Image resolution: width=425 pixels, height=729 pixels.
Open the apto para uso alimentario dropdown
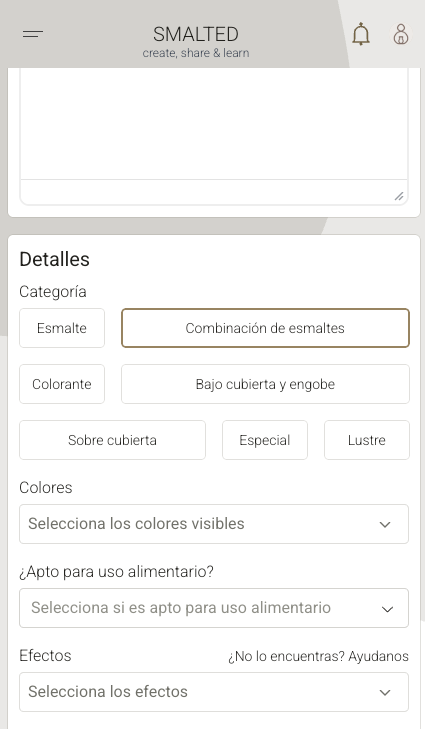point(214,608)
